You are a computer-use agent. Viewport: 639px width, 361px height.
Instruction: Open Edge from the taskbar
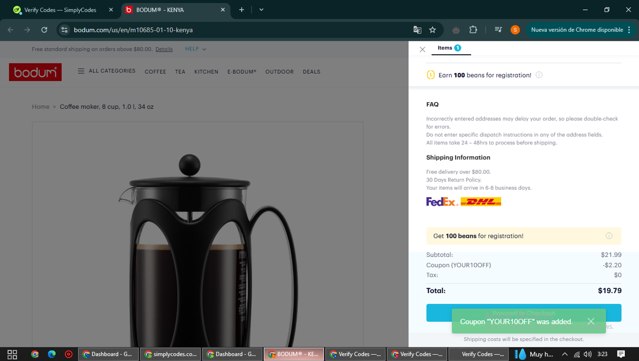[52, 354]
